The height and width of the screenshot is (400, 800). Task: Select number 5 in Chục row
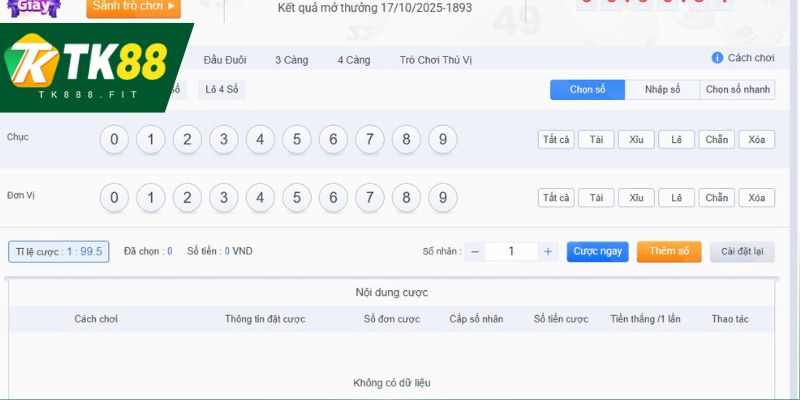[296, 139]
